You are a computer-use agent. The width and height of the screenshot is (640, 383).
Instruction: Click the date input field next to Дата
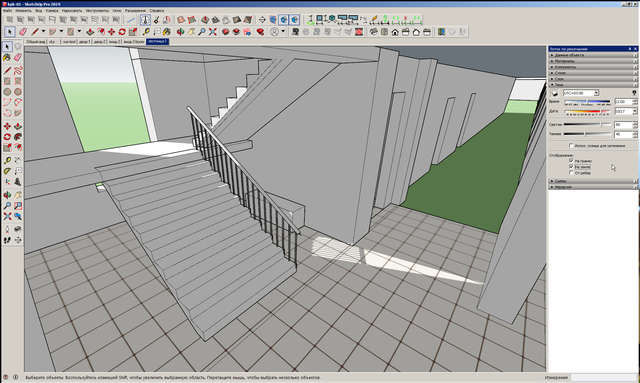pos(623,111)
